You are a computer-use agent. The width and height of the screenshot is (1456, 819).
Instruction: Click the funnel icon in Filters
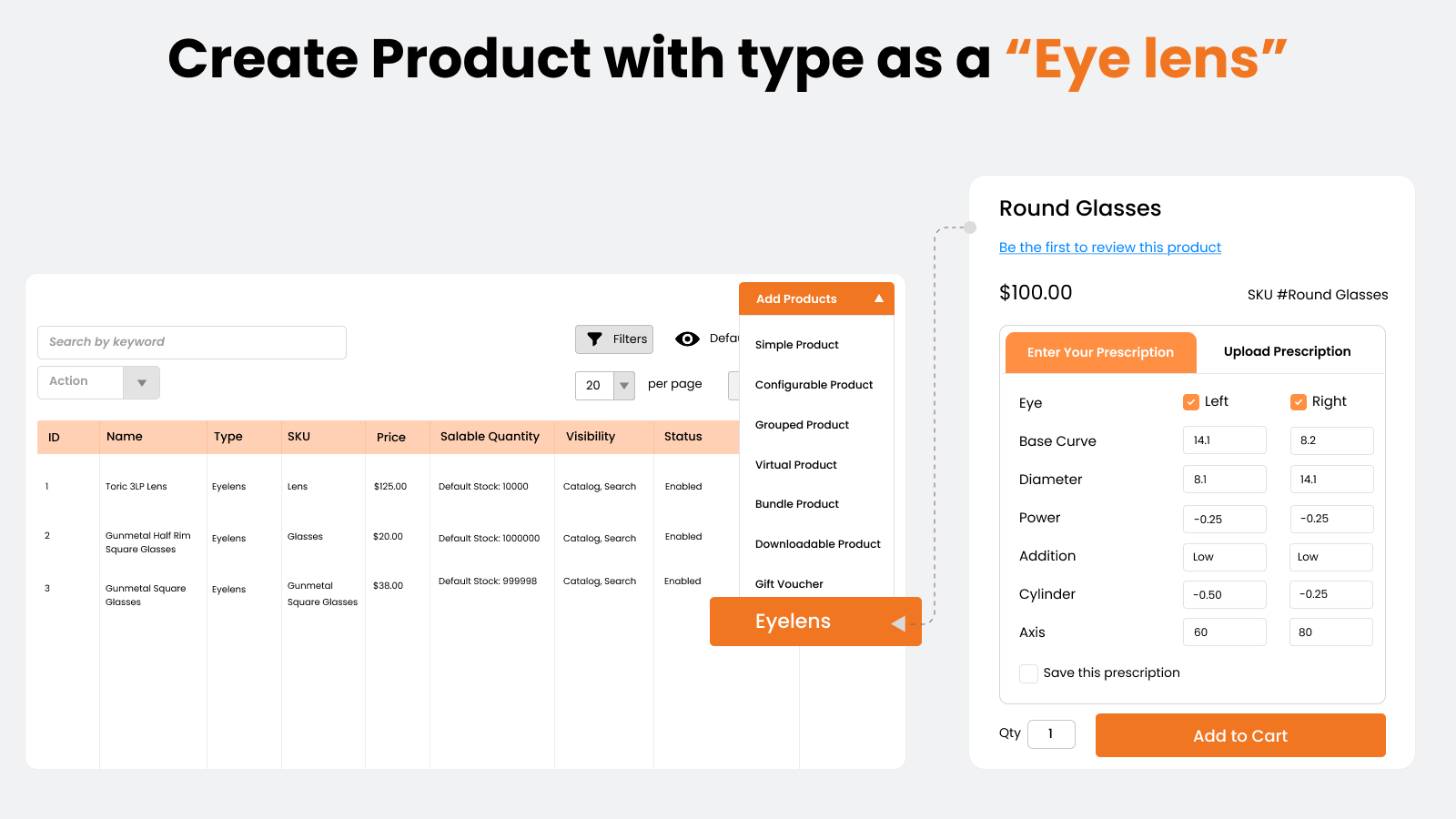tap(594, 339)
